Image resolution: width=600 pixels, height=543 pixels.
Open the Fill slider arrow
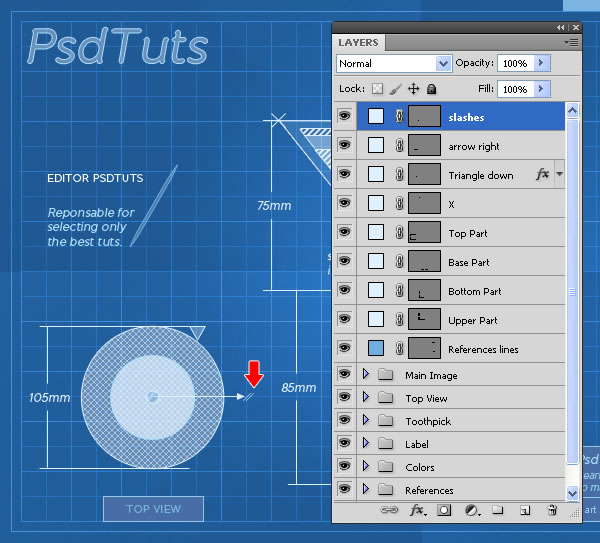pos(541,89)
